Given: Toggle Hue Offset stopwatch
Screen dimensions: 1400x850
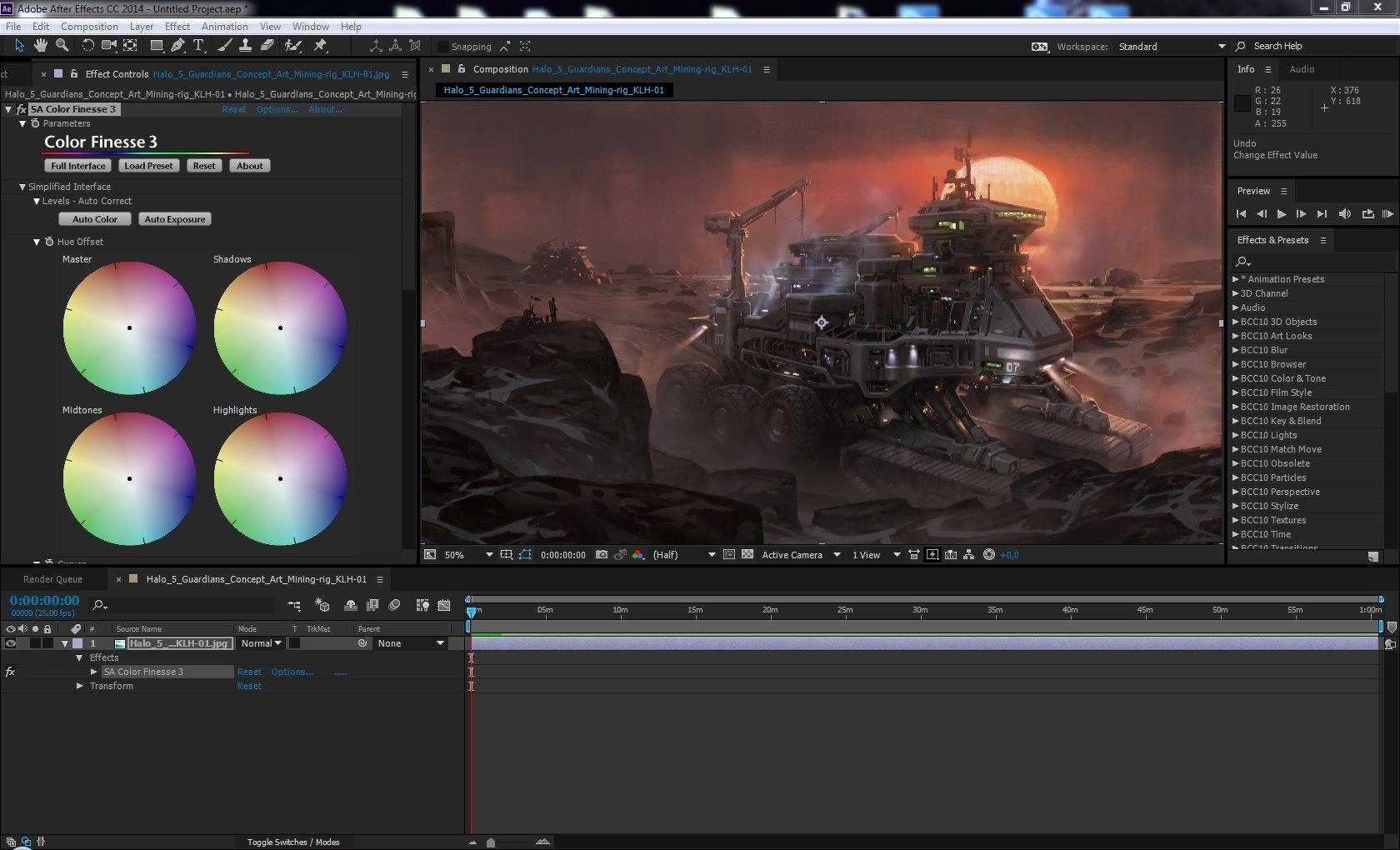Looking at the screenshot, I should tap(49, 242).
